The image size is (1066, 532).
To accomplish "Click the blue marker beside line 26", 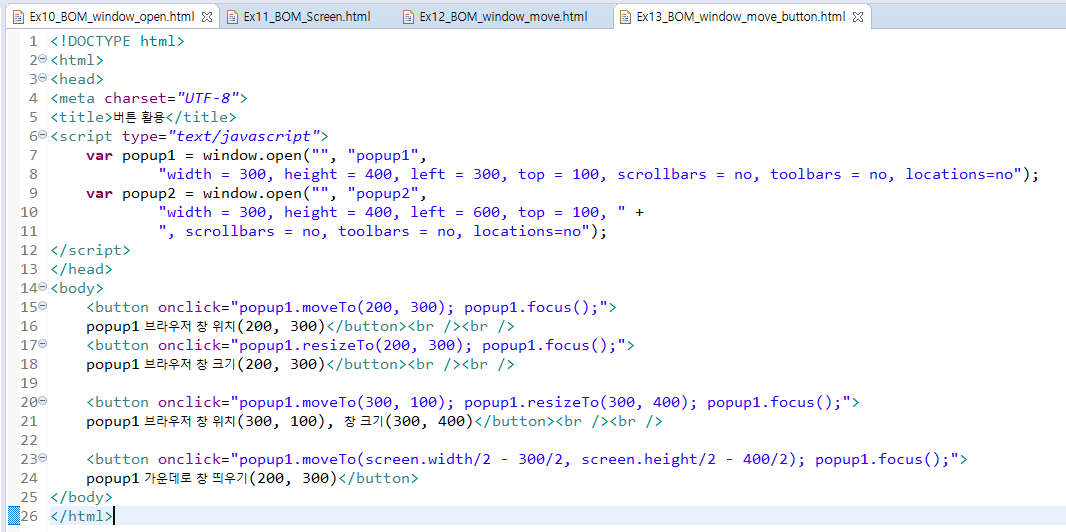I will [x=12, y=516].
